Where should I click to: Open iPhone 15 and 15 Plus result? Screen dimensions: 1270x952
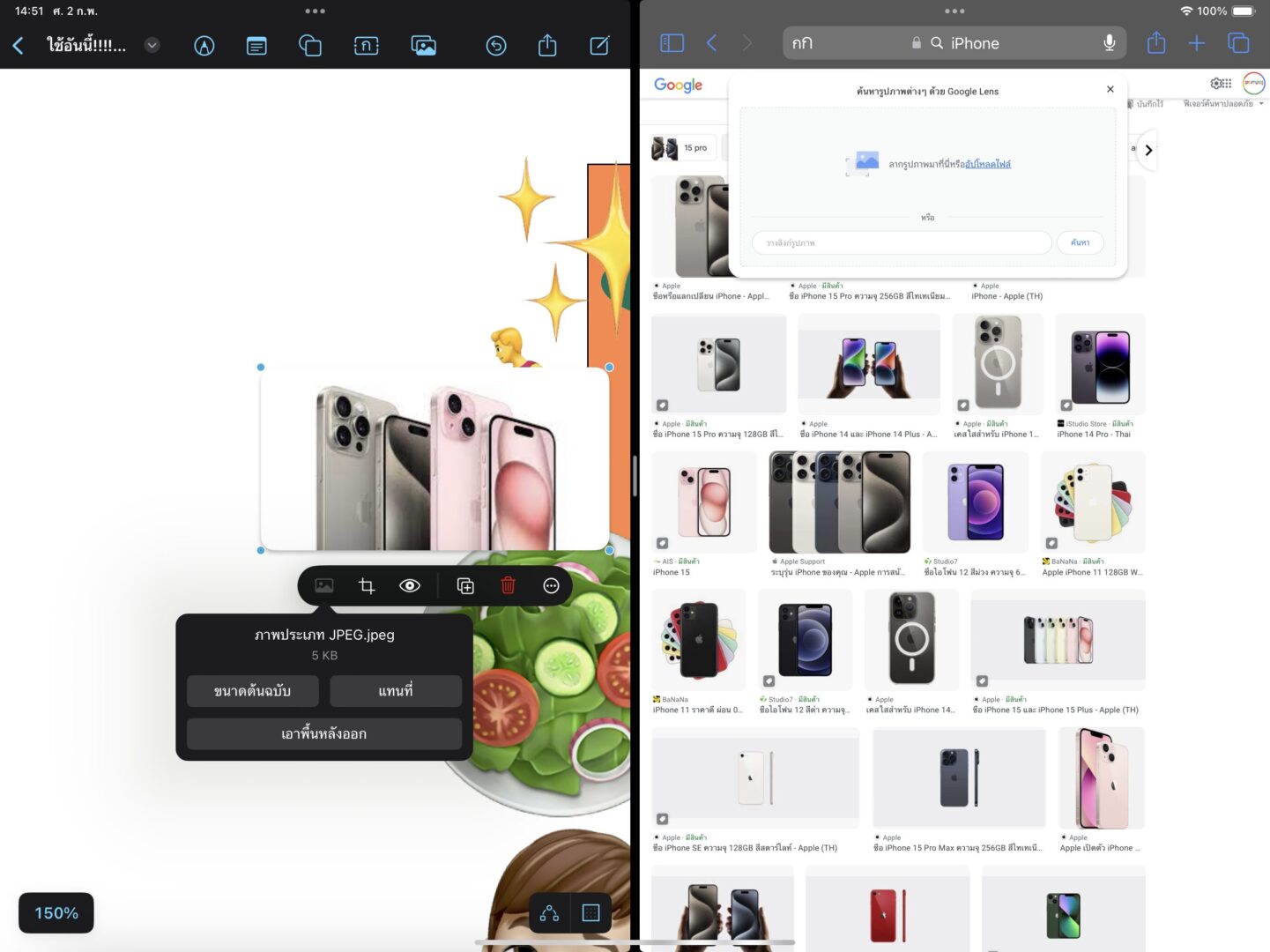click(x=1058, y=640)
